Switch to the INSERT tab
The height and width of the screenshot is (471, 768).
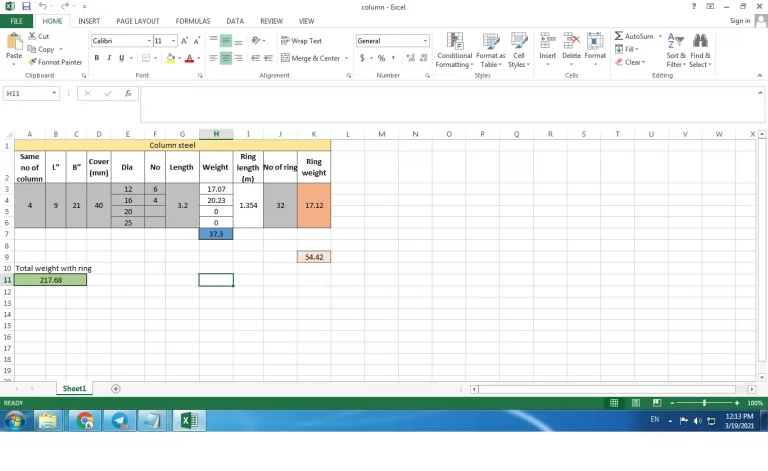[x=89, y=21]
